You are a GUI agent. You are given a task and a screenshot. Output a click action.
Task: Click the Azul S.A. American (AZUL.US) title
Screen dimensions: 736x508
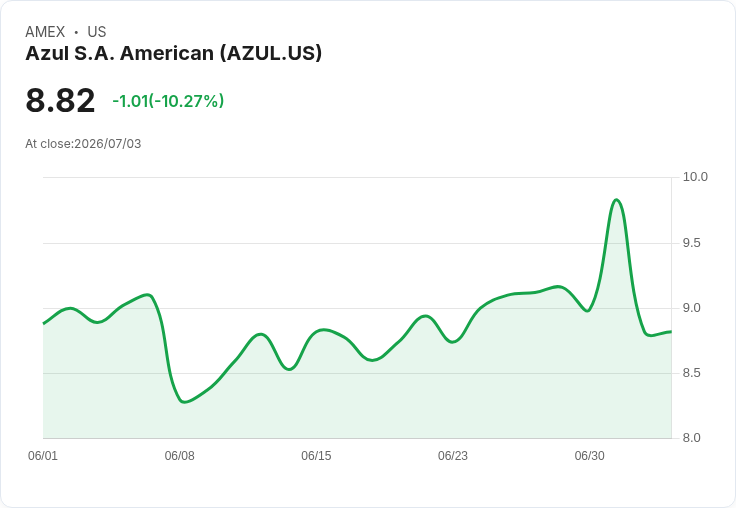[x=174, y=53]
